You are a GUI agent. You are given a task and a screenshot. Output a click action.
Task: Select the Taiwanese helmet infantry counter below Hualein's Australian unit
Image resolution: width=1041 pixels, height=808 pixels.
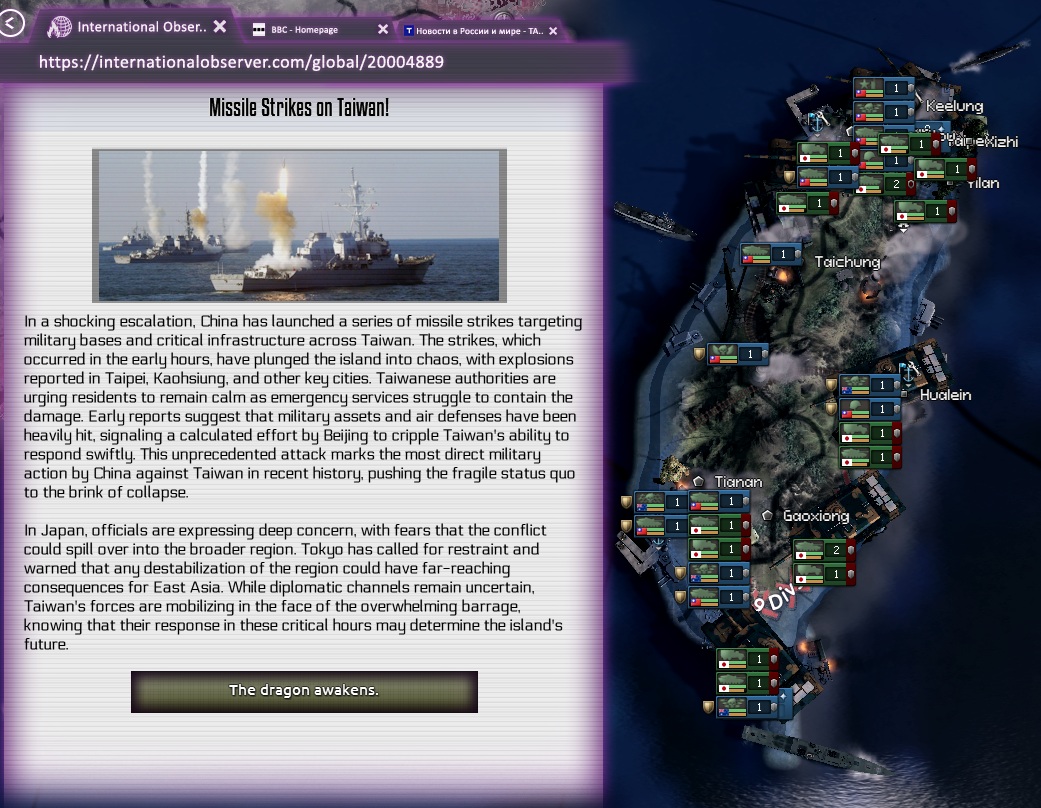coord(870,409)
